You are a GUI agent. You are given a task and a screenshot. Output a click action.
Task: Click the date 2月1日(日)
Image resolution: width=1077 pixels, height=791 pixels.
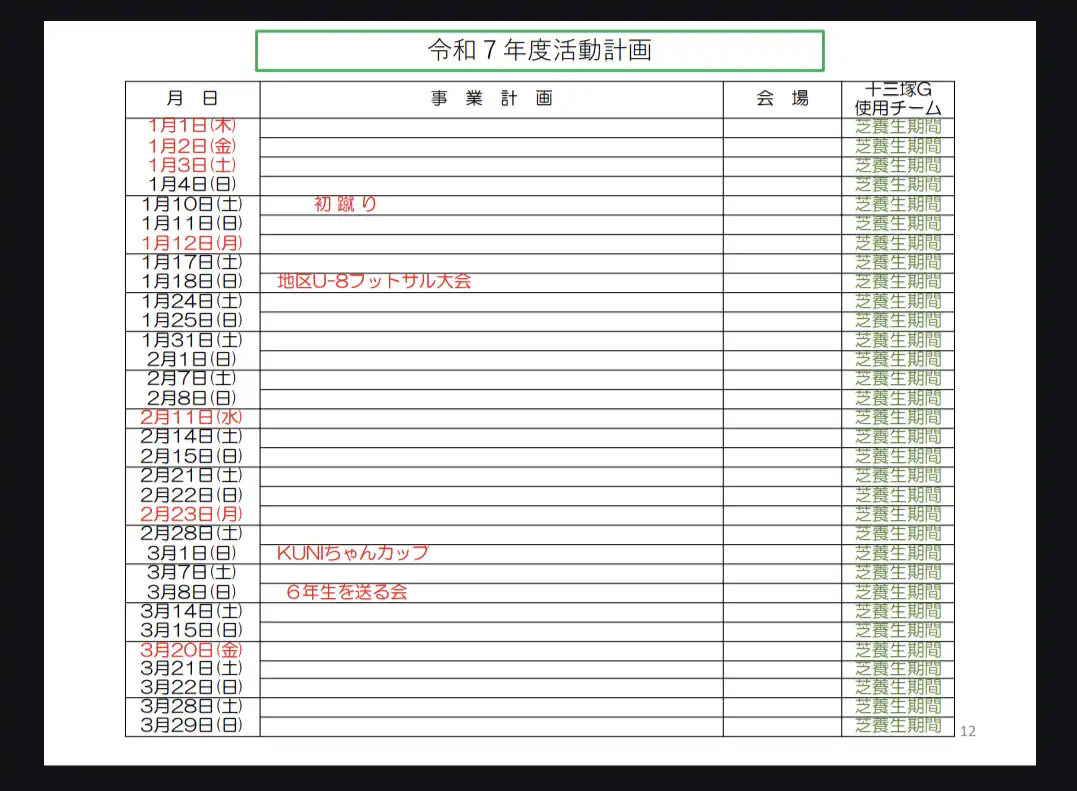(192, 359)
